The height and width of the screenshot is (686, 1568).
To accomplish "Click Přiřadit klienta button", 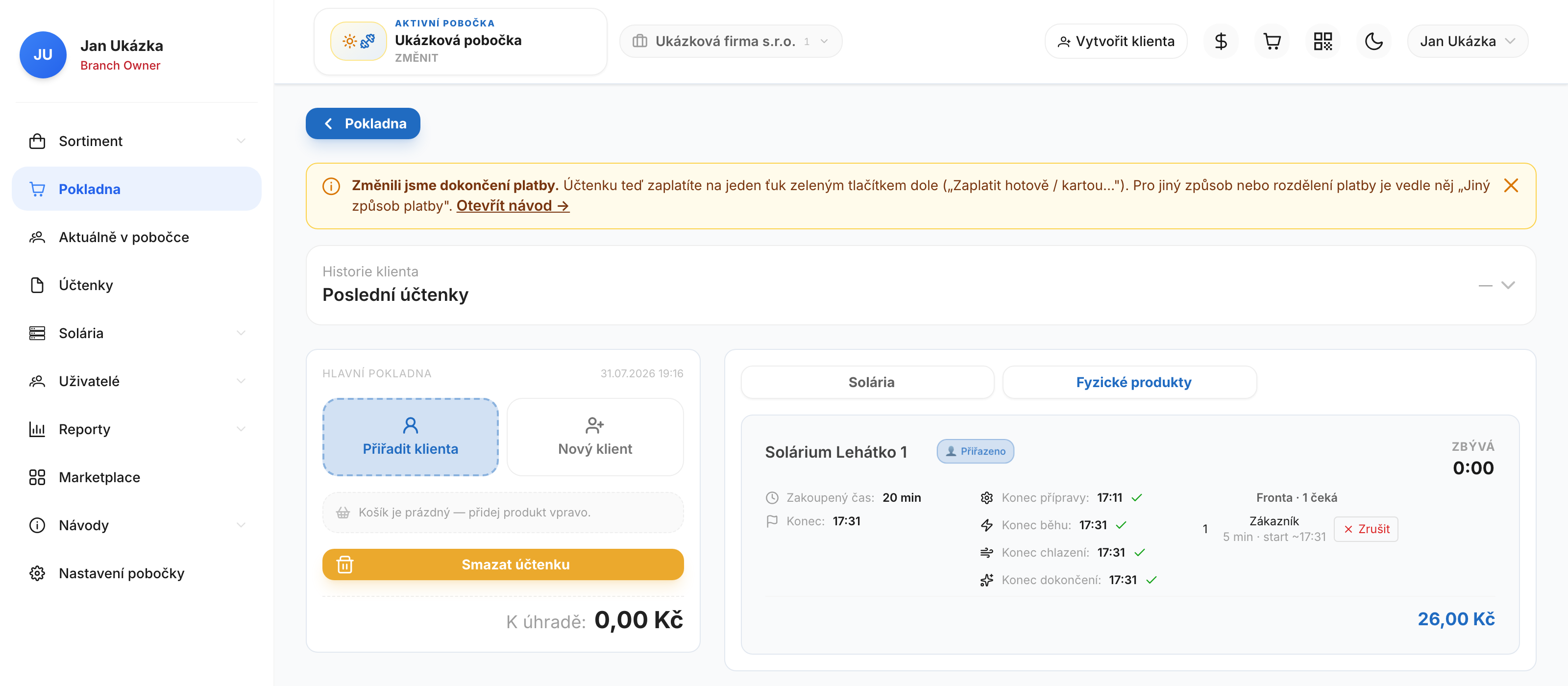I will 410,437.
